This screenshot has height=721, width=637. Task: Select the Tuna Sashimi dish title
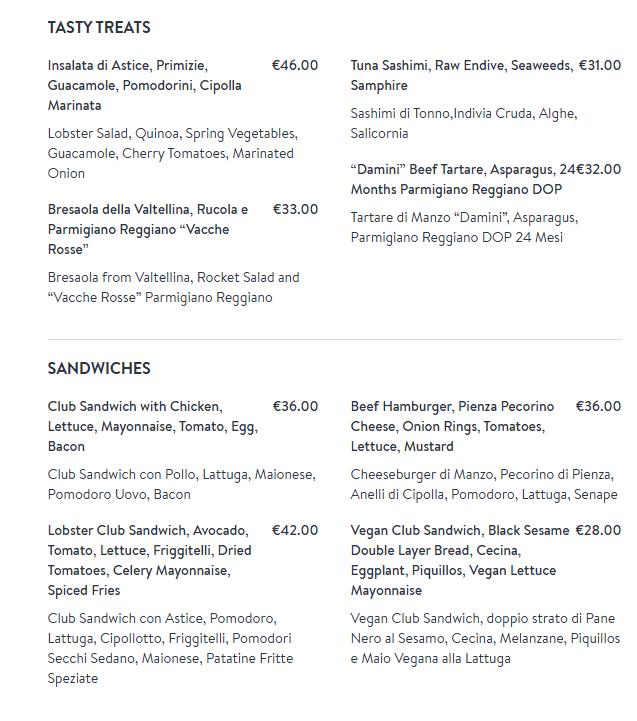pyautogui.click(x=460, y=75)
